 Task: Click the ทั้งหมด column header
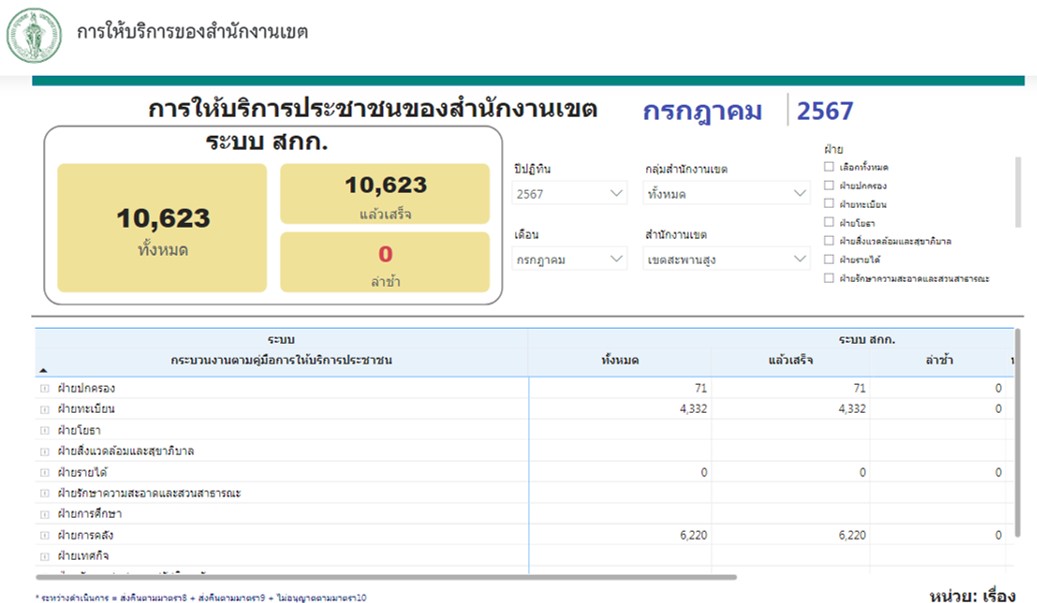[x=620, y=360]
